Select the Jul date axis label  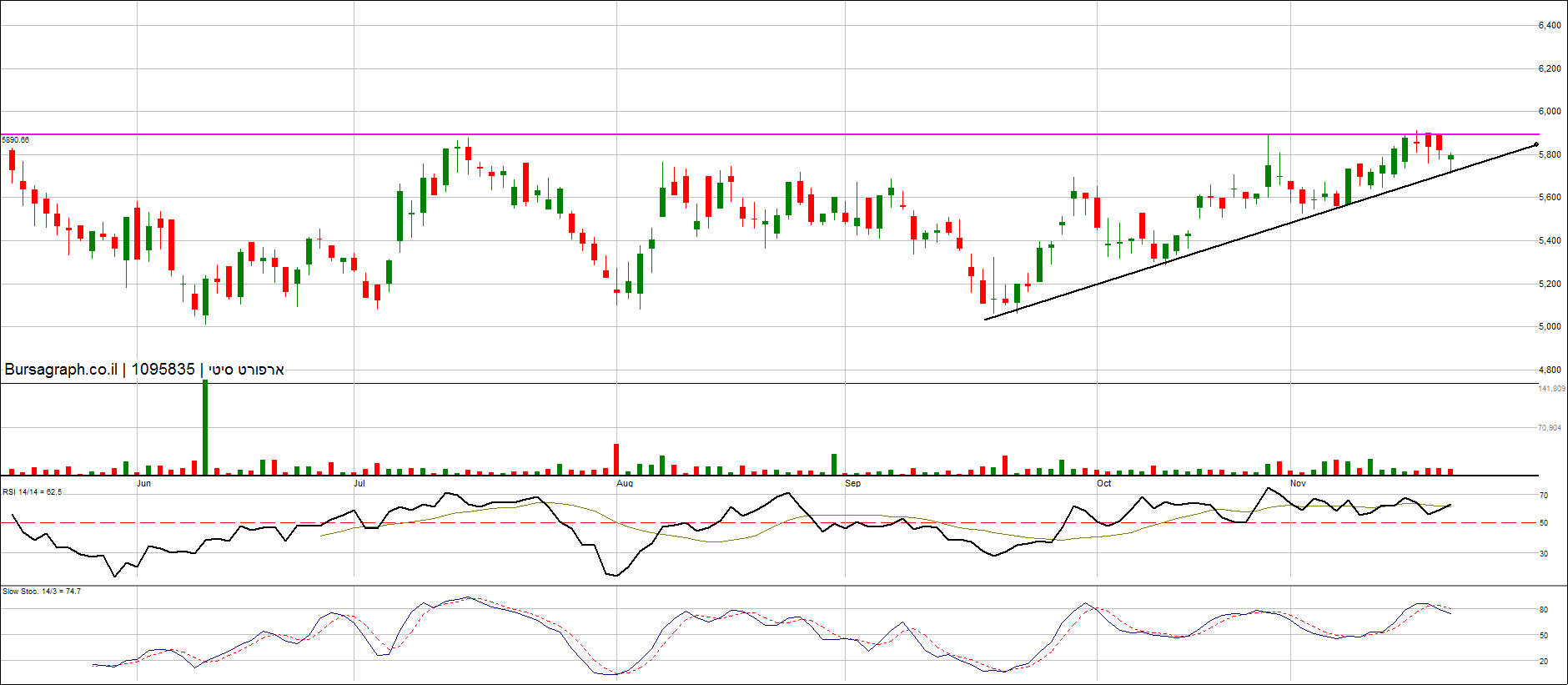pyautogui.click(x=359, y=484)
